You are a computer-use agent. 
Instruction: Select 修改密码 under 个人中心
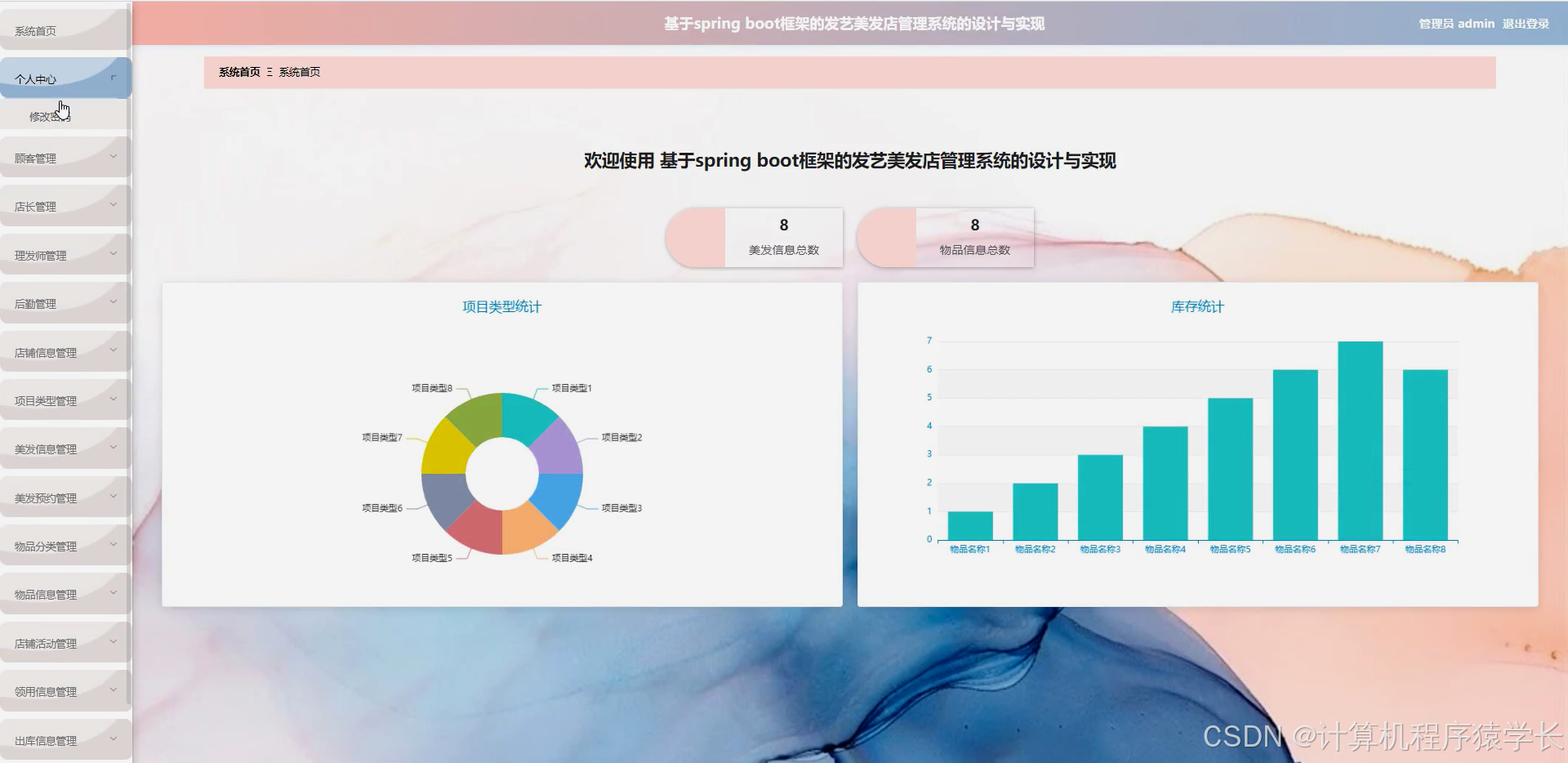click(x=49, y=116)
